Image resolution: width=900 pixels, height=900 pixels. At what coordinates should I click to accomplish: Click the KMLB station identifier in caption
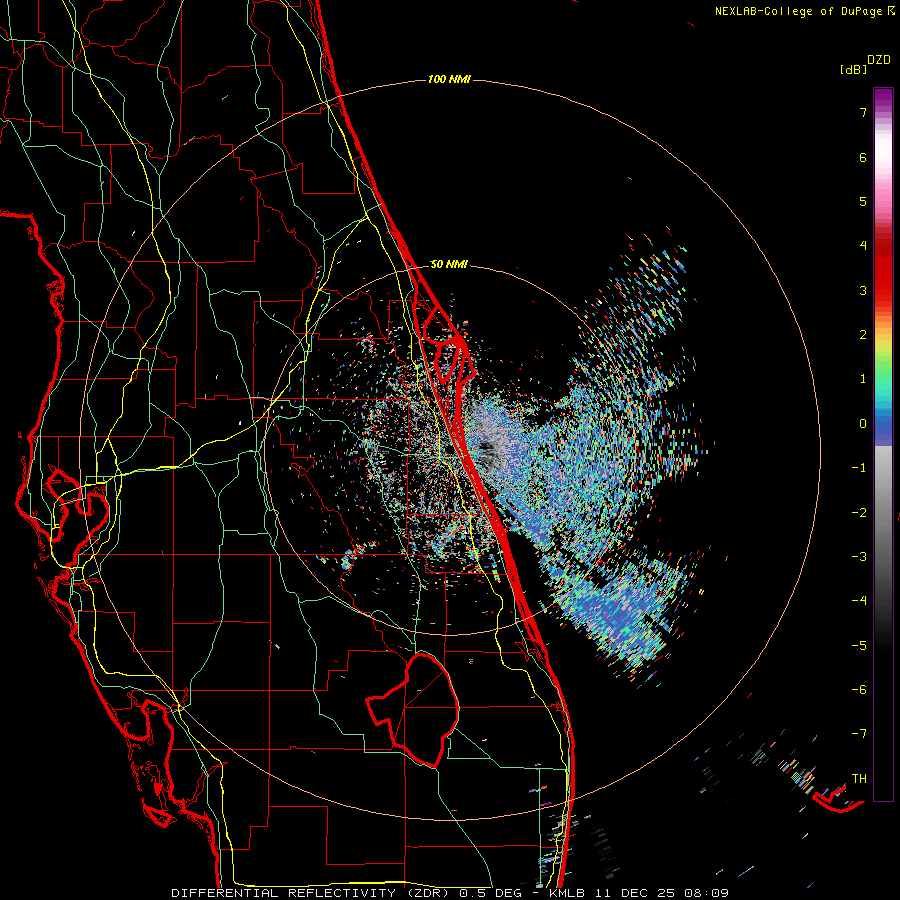pyautogui.click(x=569, y=893)
